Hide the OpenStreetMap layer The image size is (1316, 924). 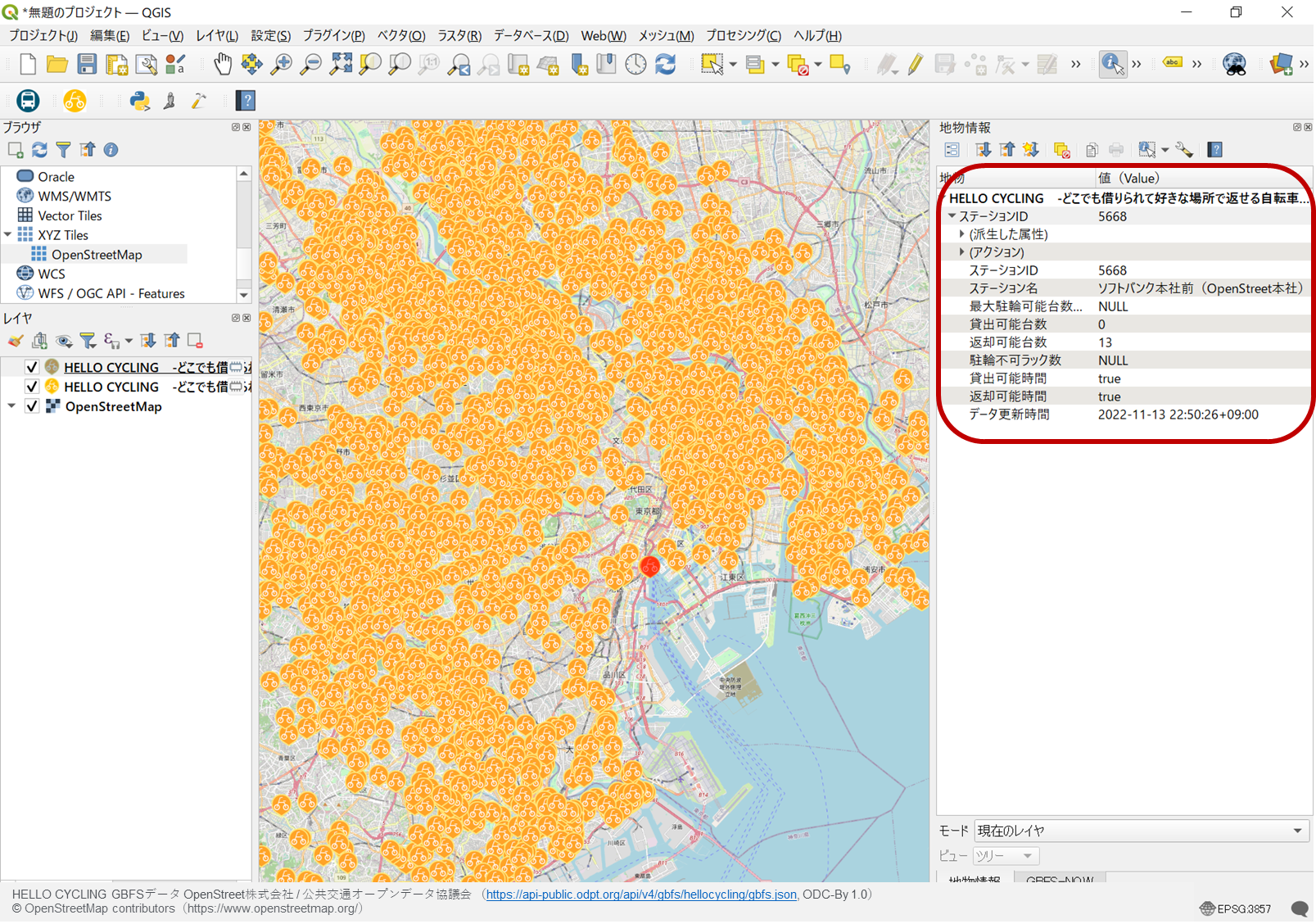pos(32,406)
